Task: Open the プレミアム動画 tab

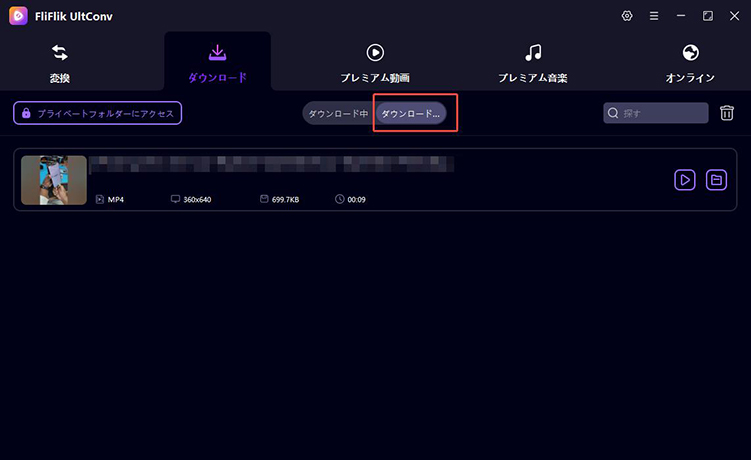Action: (375, 63)
